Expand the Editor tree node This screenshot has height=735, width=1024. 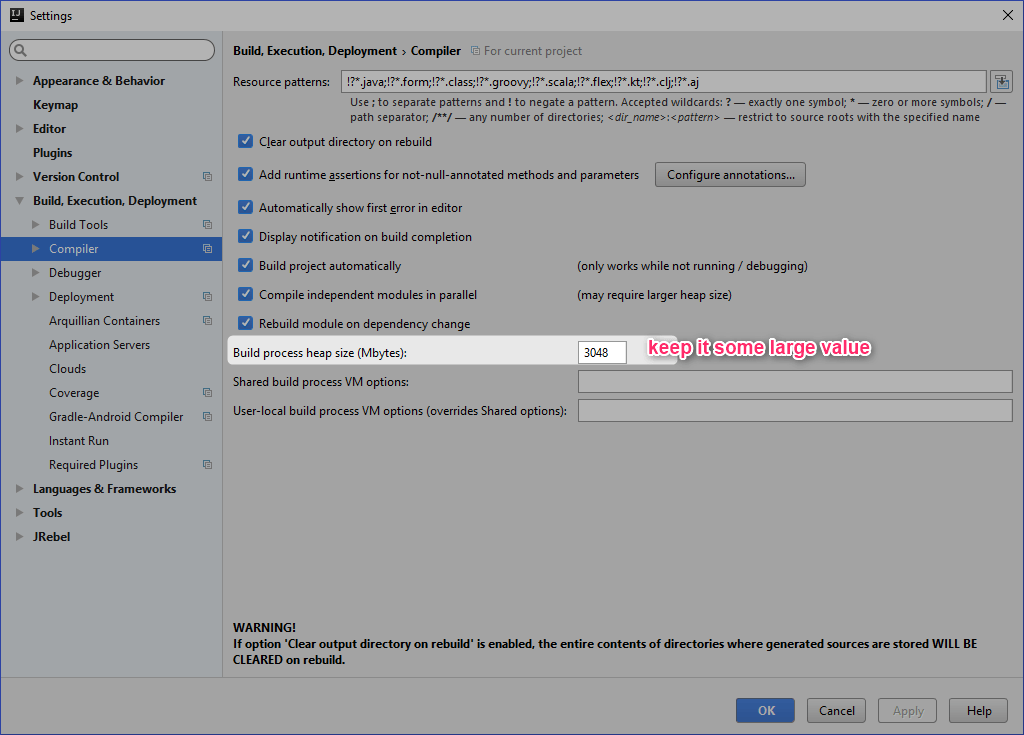click(x=20, y=128)
